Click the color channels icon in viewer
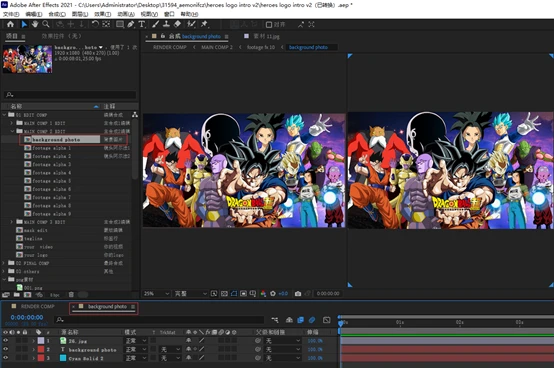This screenshot has height=369, width=555. point(263,294)
